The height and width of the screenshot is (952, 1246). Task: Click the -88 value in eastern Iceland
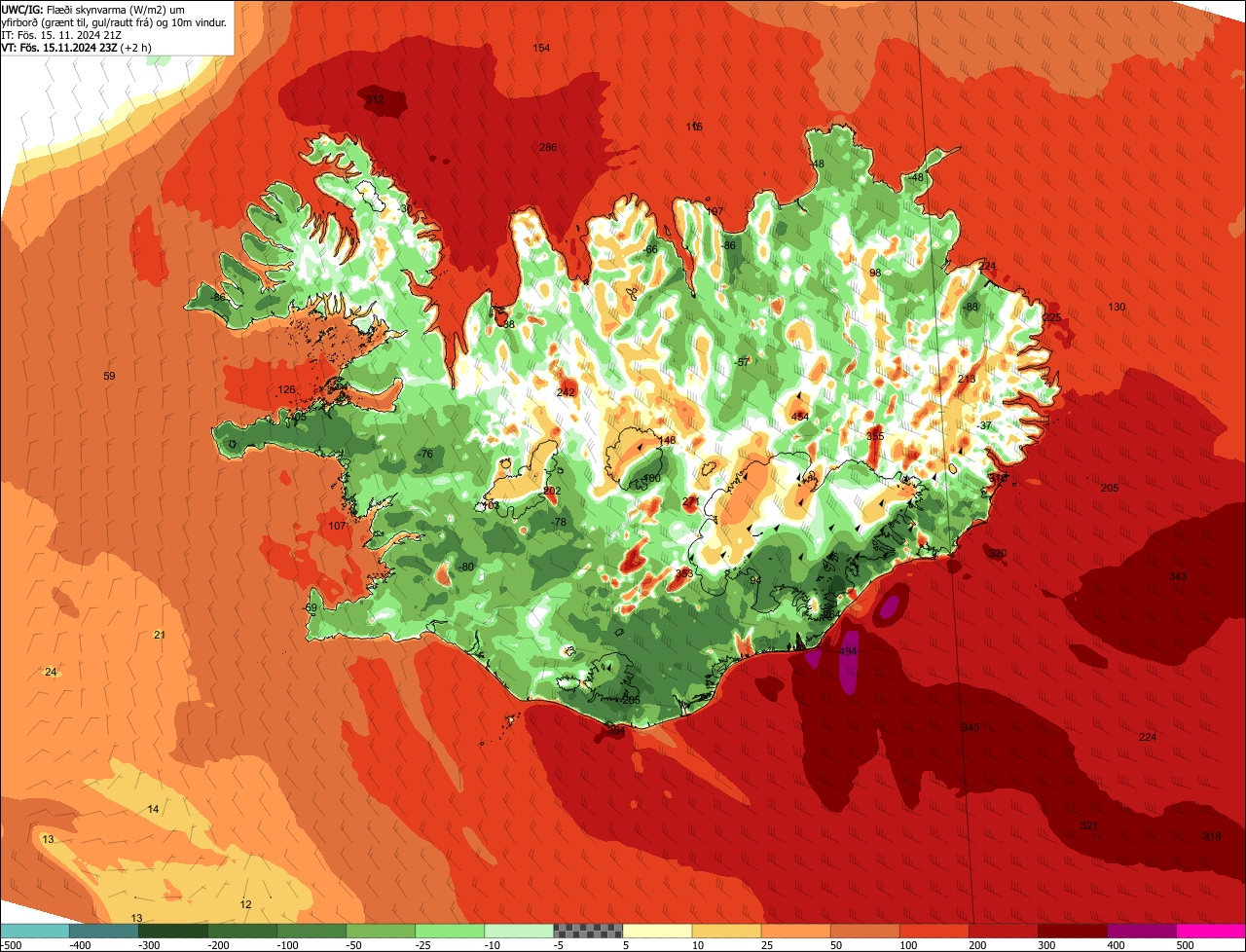[x=970, y=307]
